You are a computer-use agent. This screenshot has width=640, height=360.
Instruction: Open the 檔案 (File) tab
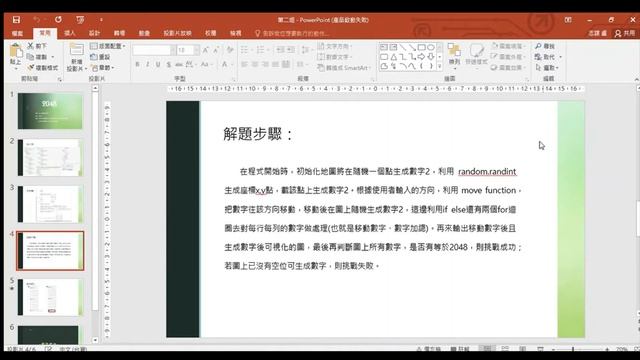tap(17, 33)
